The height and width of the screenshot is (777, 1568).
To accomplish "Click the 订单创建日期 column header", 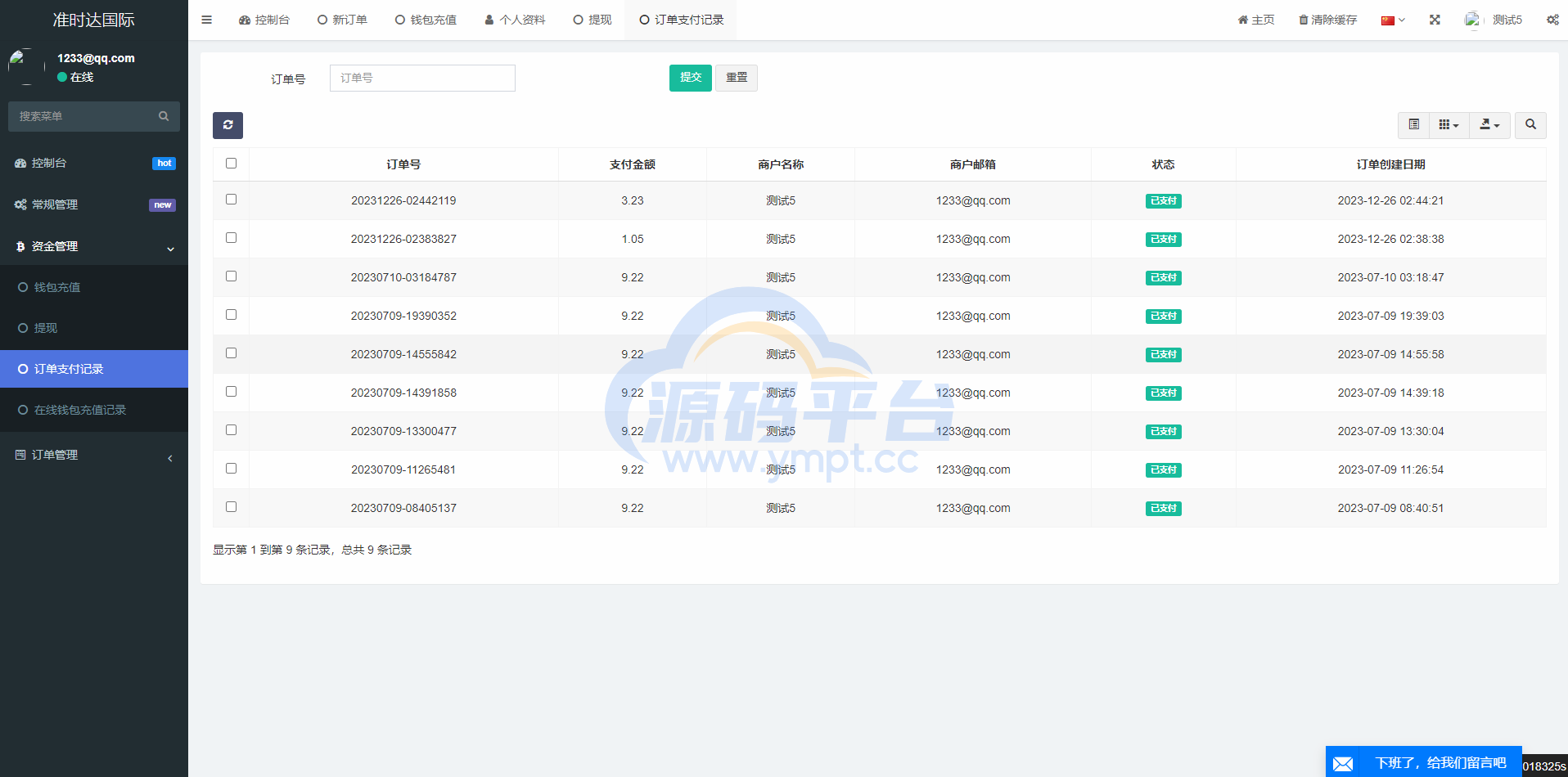I will point(1390,164).
